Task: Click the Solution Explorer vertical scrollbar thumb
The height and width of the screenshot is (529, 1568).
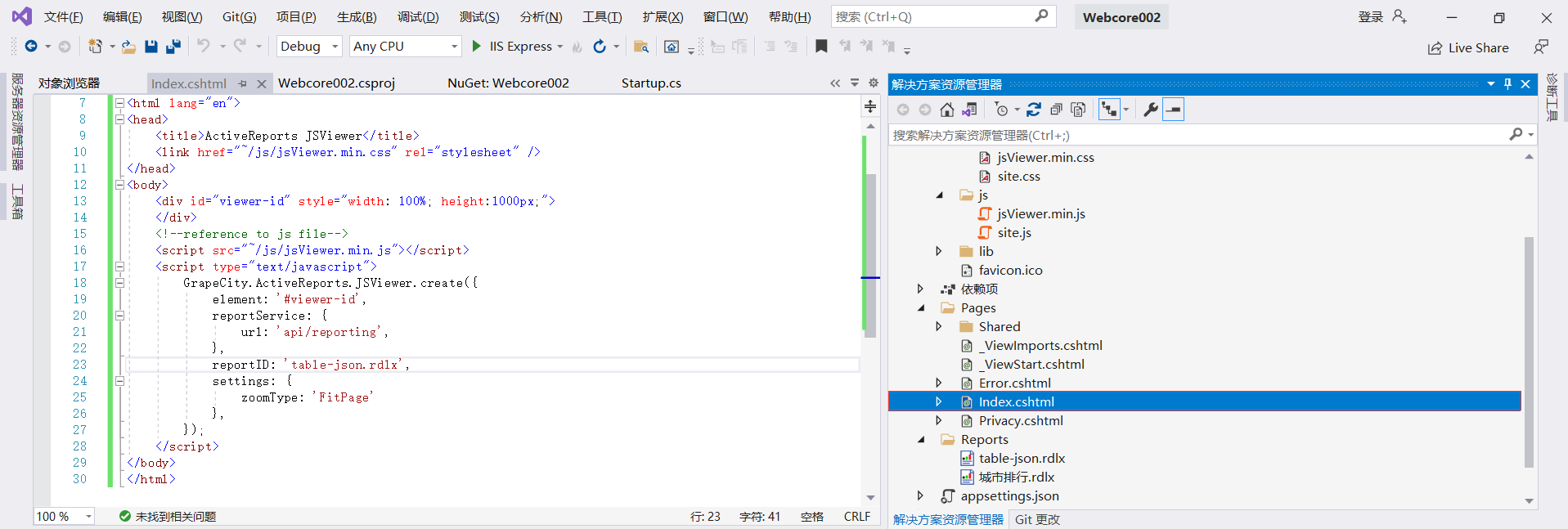Action: (x=1529, y=352)
